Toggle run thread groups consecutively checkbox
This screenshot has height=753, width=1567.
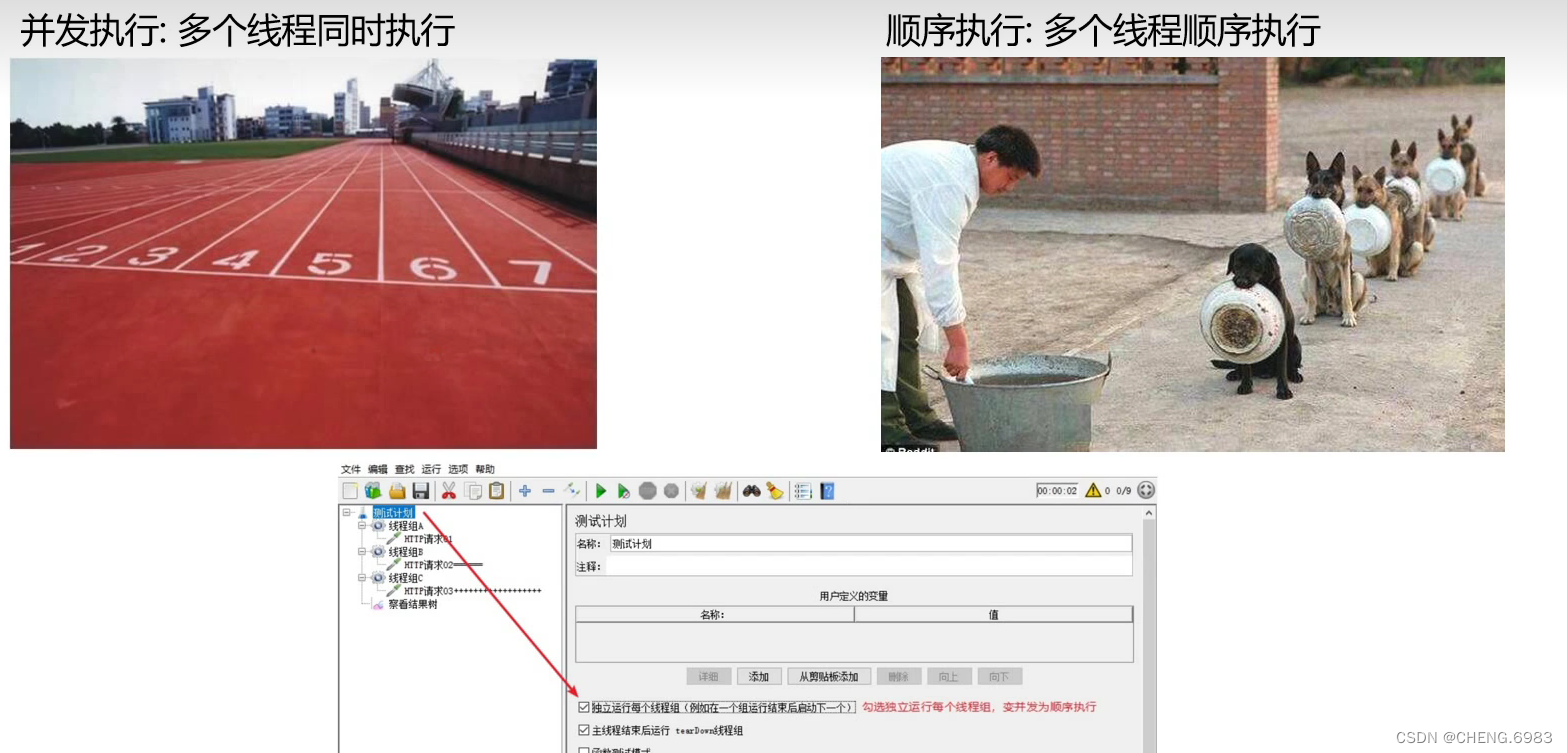(x=584, y=707)
